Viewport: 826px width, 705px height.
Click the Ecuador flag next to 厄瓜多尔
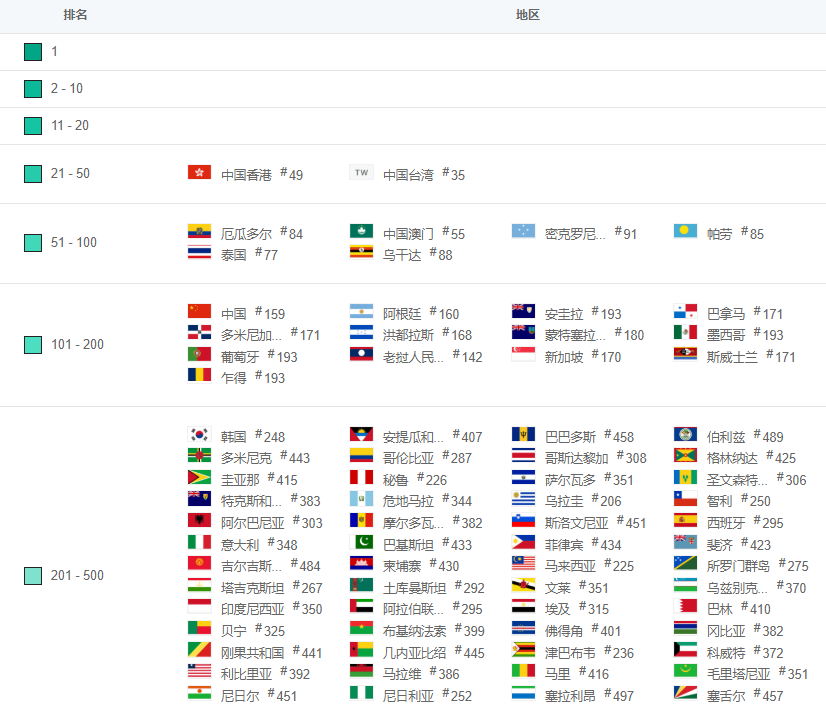click(199, 231)
